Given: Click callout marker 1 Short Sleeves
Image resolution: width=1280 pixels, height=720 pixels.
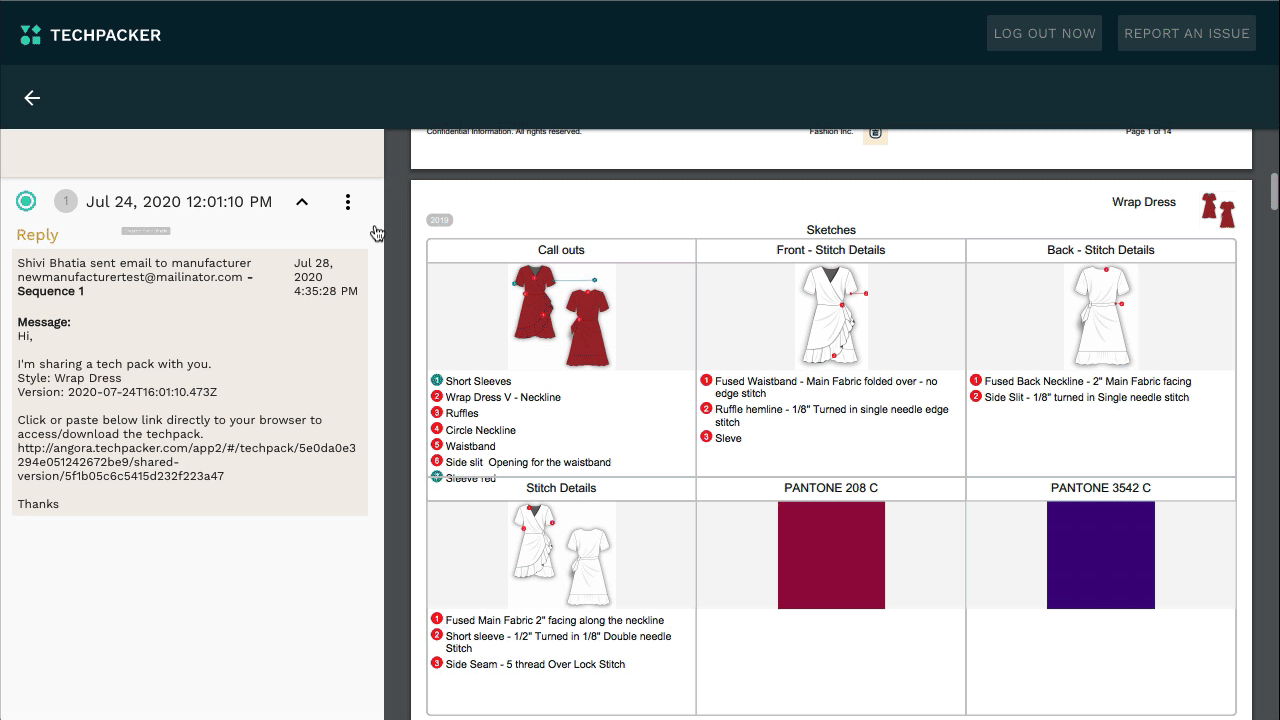Looking at the screenshot, I should point(437,380).
